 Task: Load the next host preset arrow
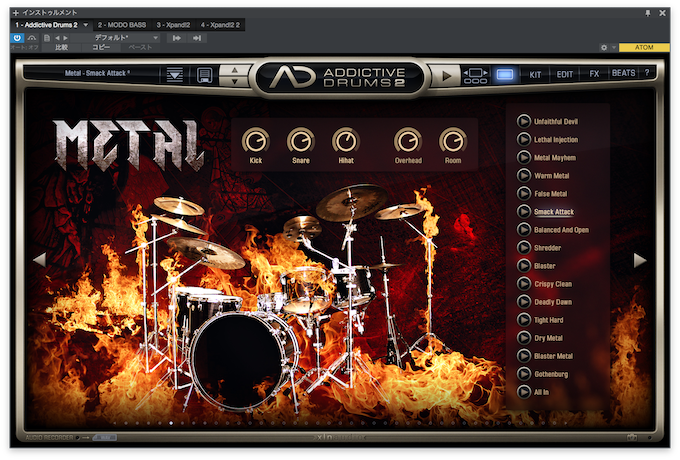coord(65,38)
